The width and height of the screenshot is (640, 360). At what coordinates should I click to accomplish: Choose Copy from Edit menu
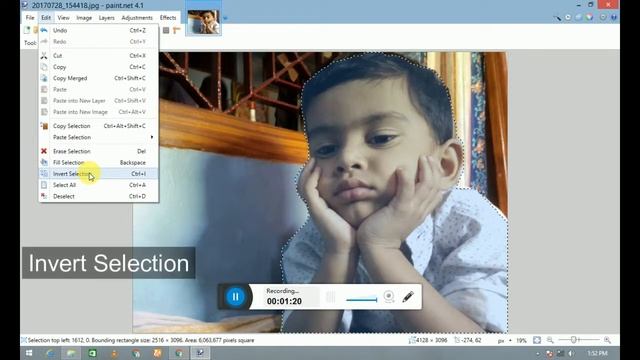click(x=99, y=67)
